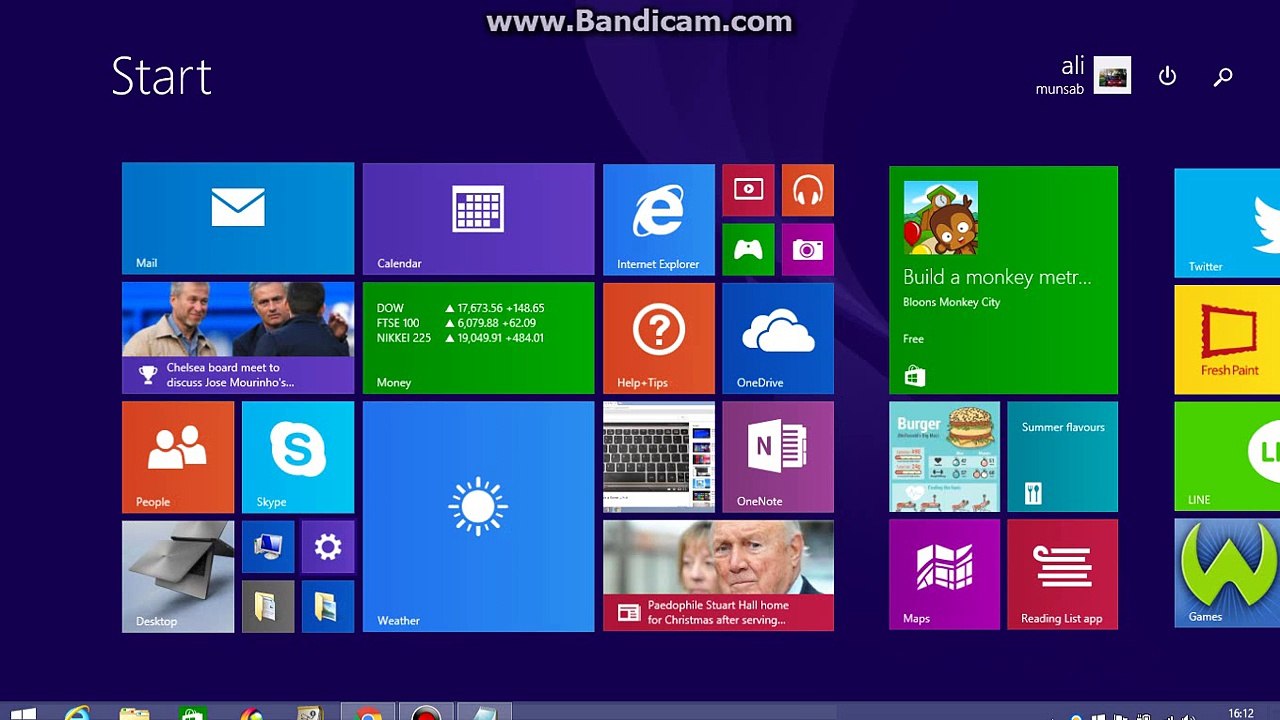Launch the Fresh Paint tile
This screenshot has height=720, width=1280.
[1227, 339]
